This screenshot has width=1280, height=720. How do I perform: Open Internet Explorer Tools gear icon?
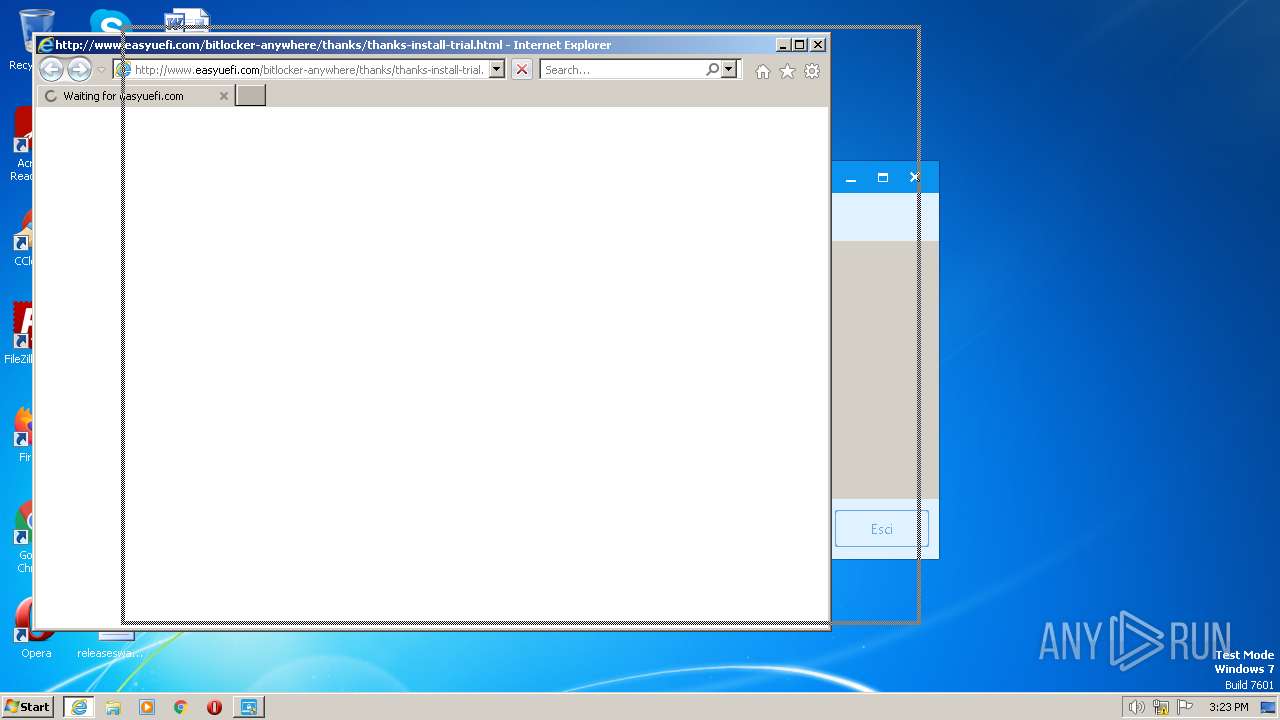coord(812,71)
